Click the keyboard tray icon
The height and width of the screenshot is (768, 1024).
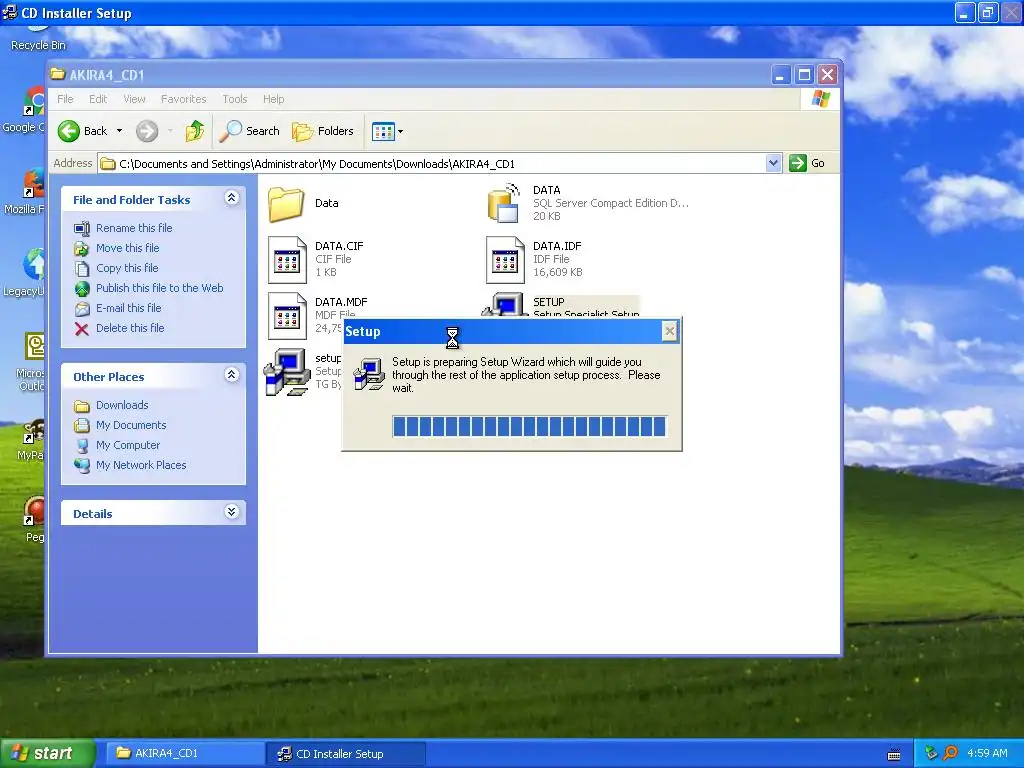pyautogui.click(x=894, y=754)
